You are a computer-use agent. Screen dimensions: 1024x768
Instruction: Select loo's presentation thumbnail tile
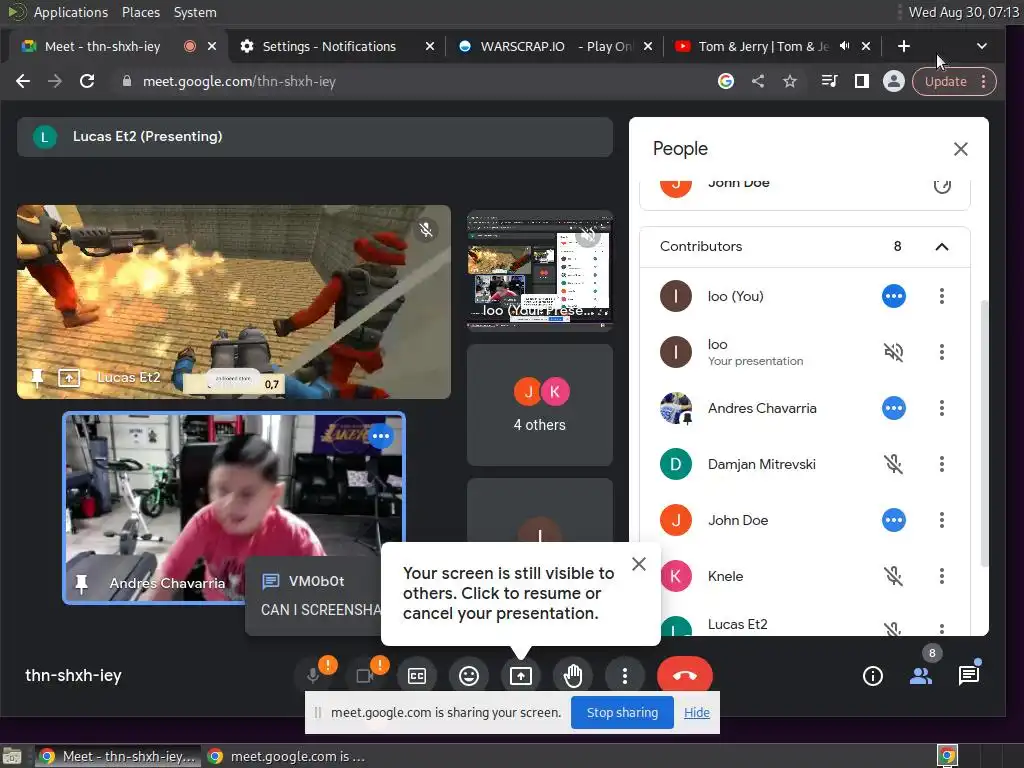539,270
